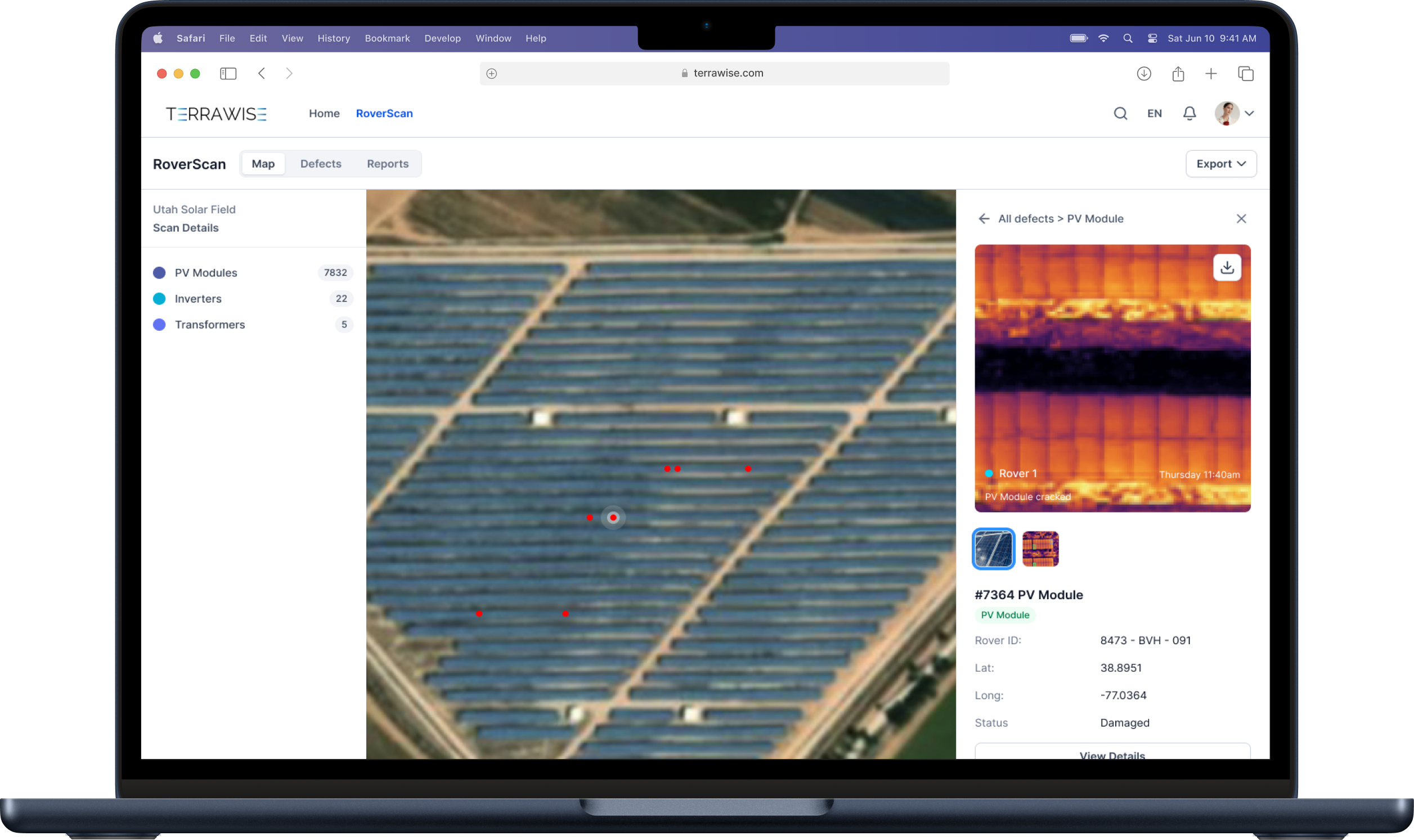Viewport: 1414px width, 840px height.
Task: Download the thermal defect image
Action: [1227, 267]
